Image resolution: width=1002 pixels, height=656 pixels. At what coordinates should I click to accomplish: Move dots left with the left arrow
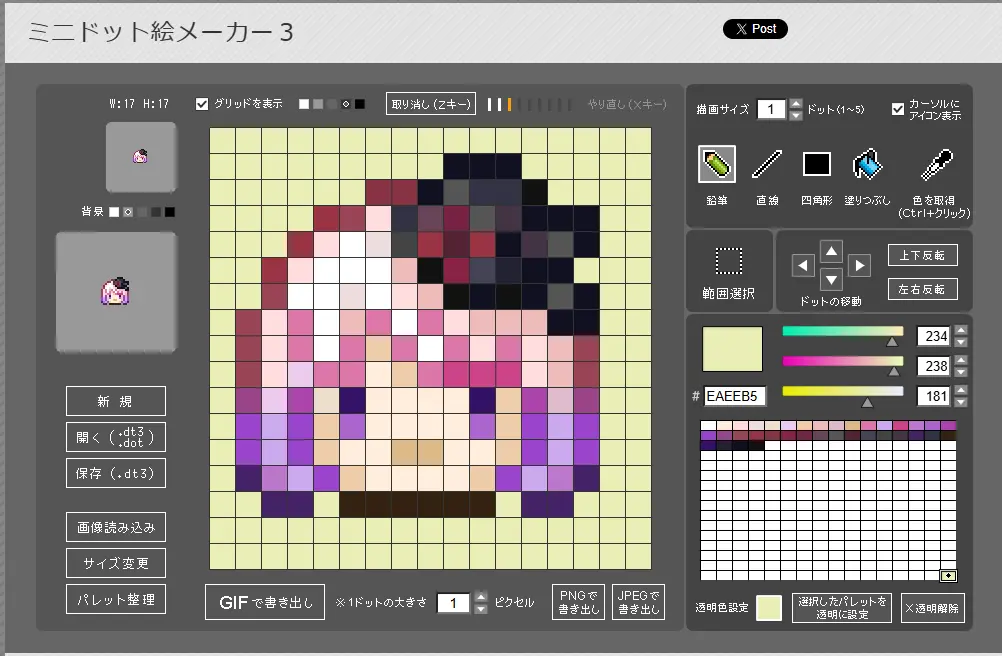803,265
